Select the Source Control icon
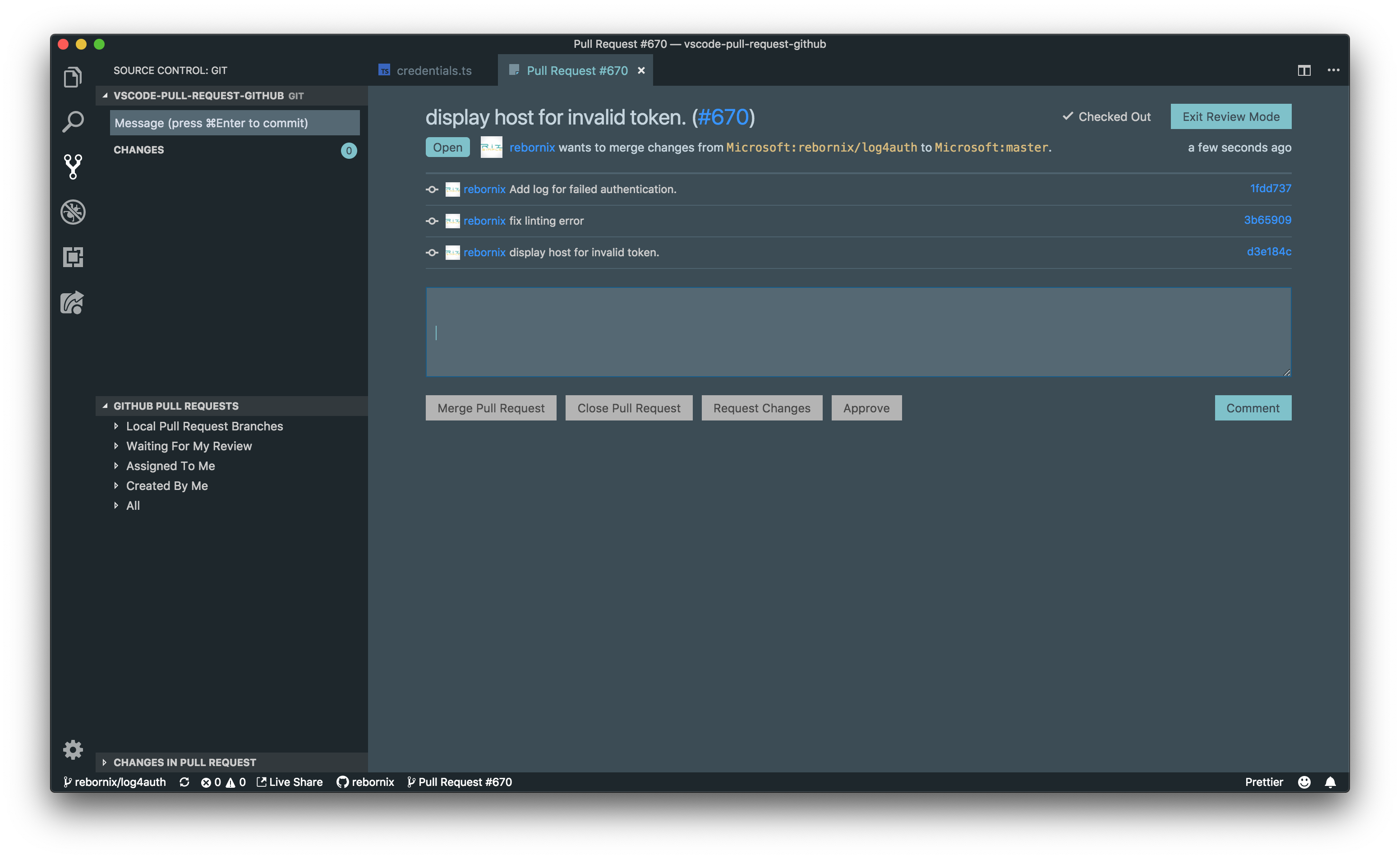1400x859 pixels. (73, 166)
